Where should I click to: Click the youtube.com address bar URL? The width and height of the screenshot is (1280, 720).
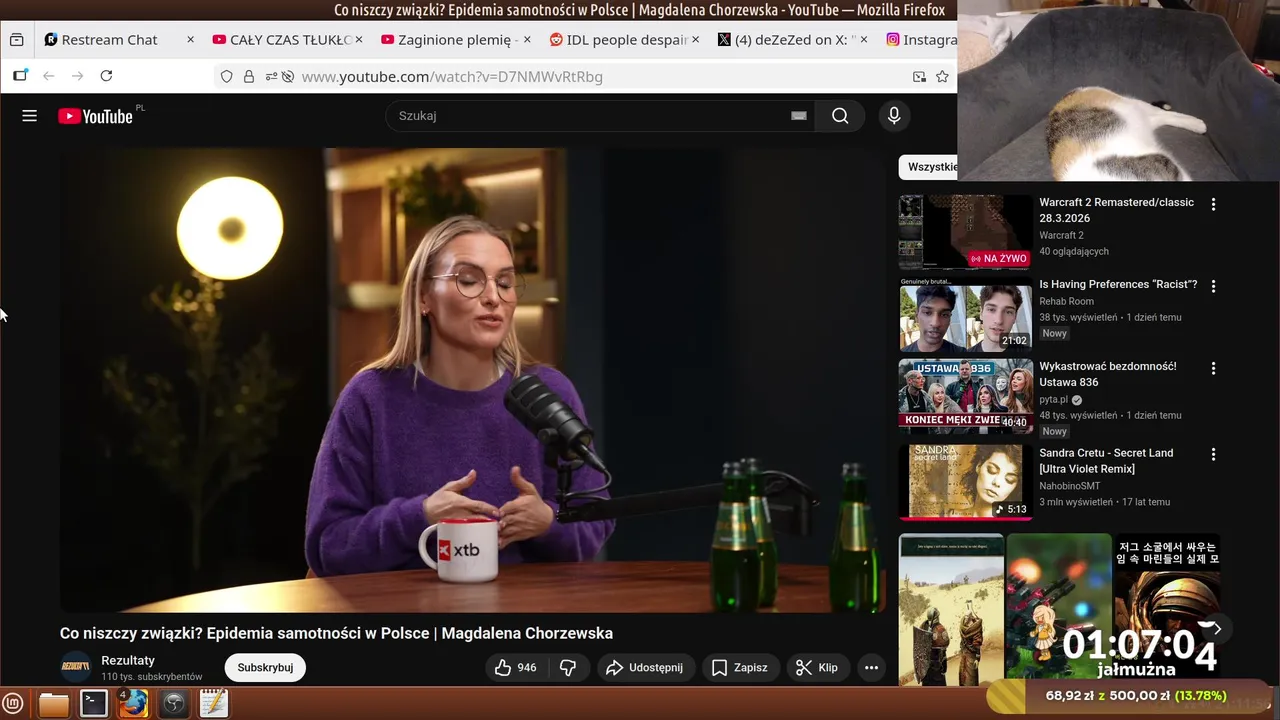pyautogui.click(x=452, y=77)
